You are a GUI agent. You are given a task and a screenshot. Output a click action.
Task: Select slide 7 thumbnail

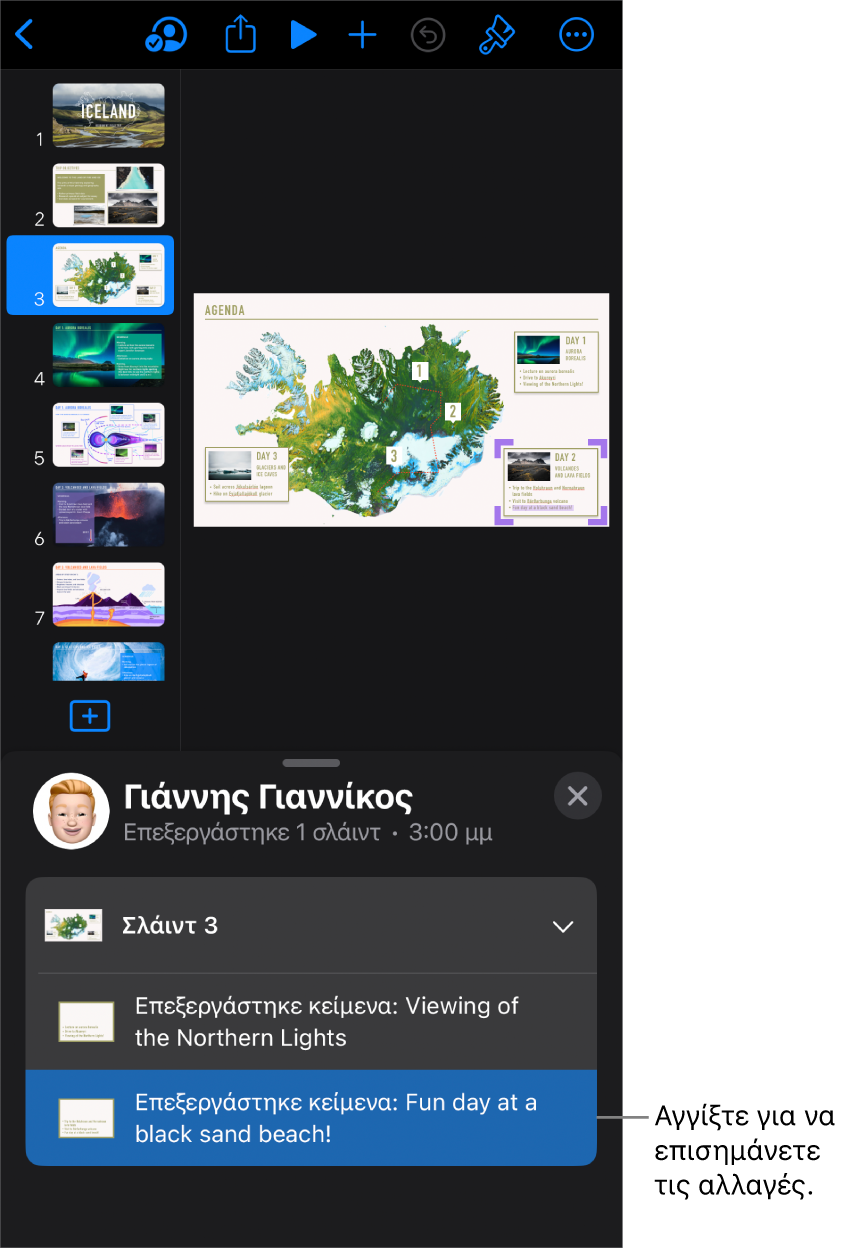(108, 594)
